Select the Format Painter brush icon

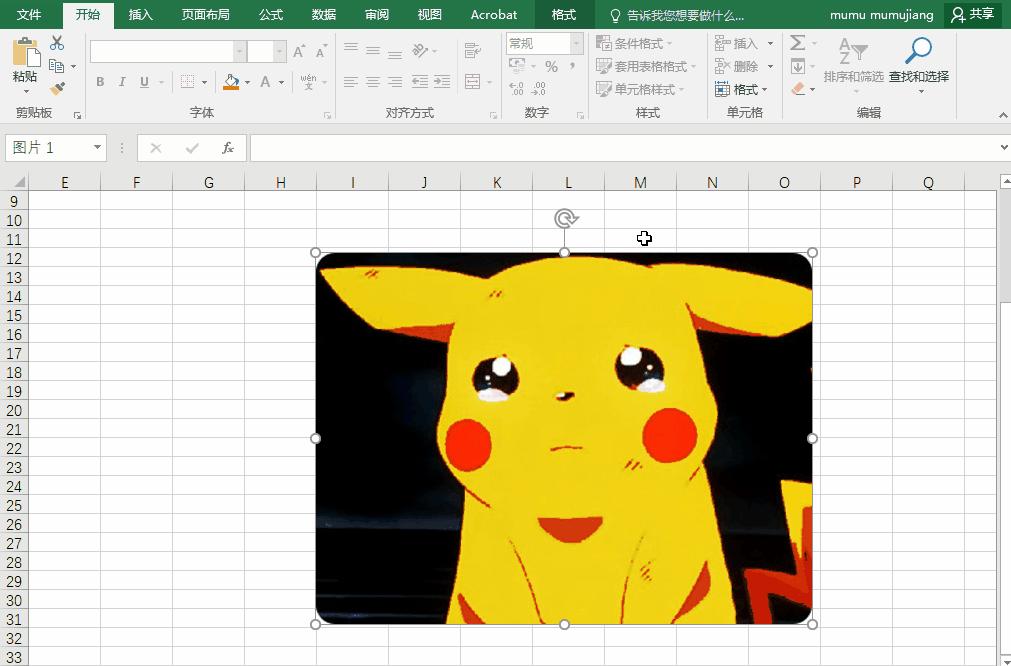(x=57, y=89)
